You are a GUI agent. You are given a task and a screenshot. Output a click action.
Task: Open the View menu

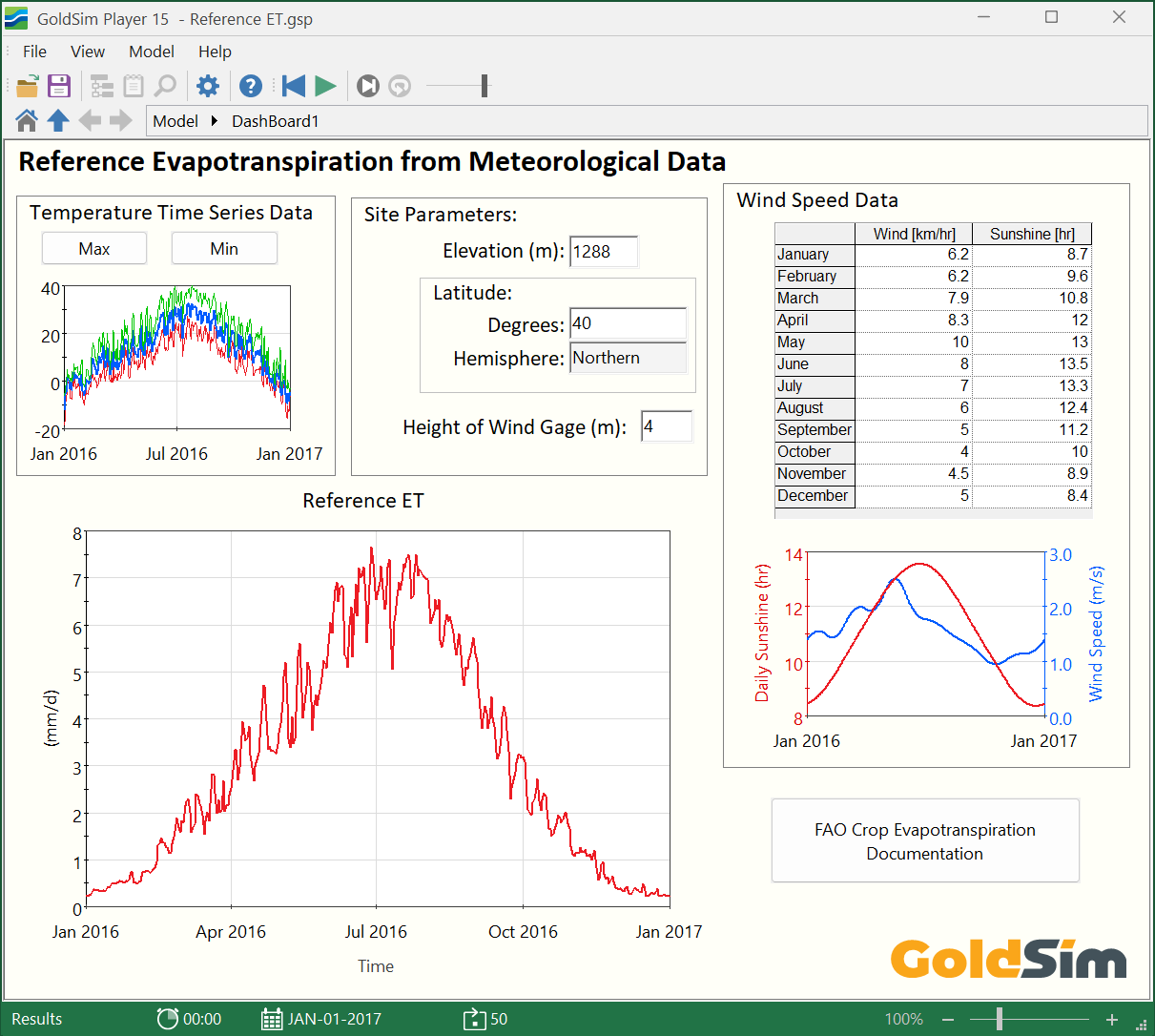pos(88,52)
